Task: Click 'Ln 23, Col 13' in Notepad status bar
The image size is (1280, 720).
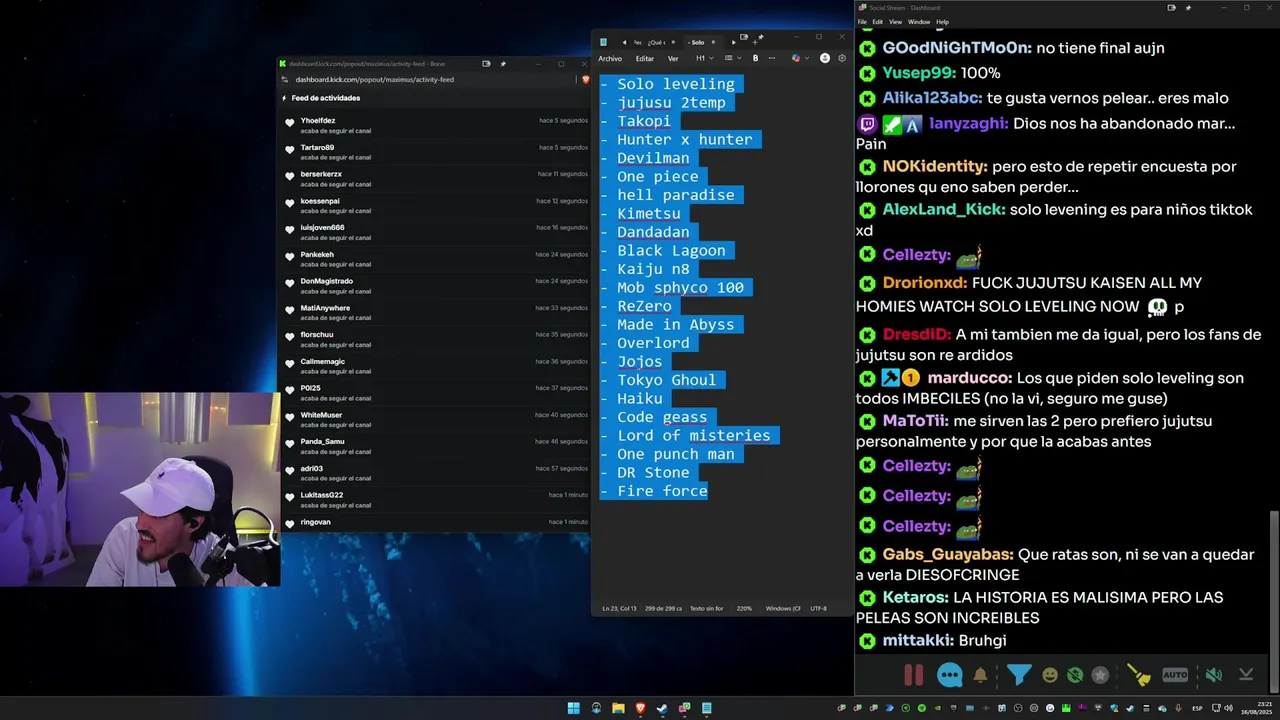Action: [619, 608]
